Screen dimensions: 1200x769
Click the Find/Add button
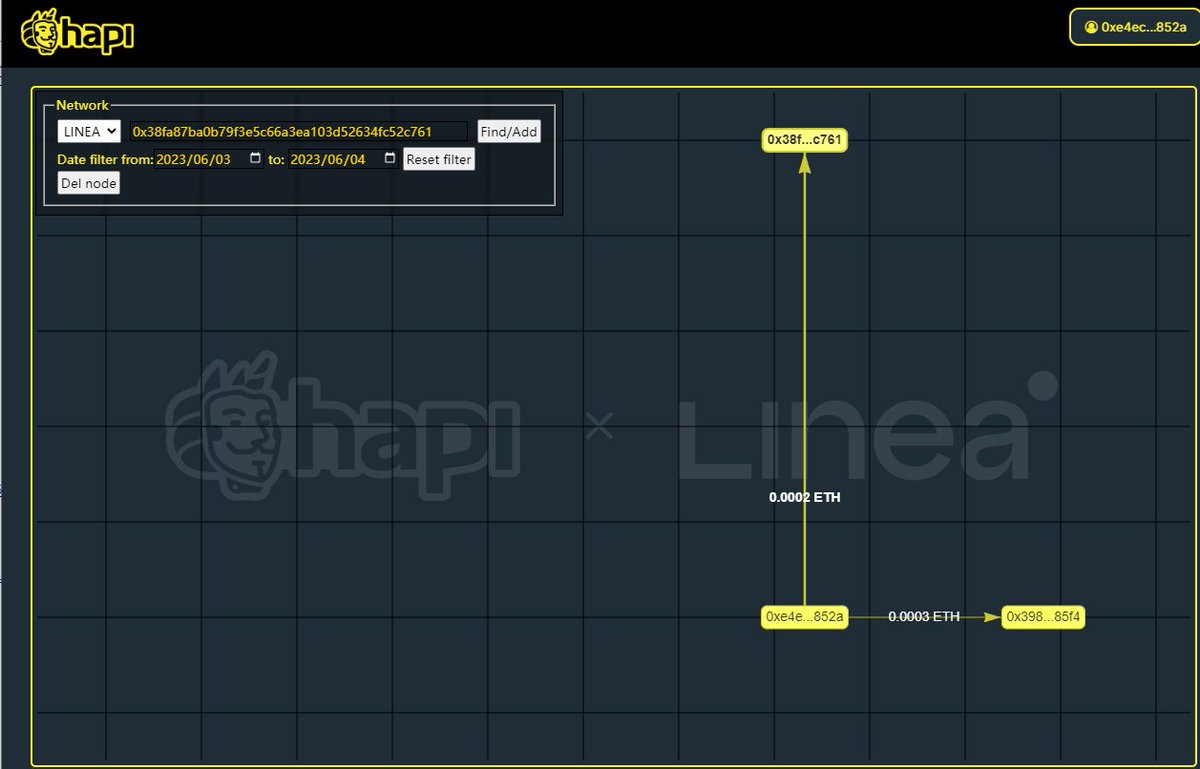pos(509,132)
